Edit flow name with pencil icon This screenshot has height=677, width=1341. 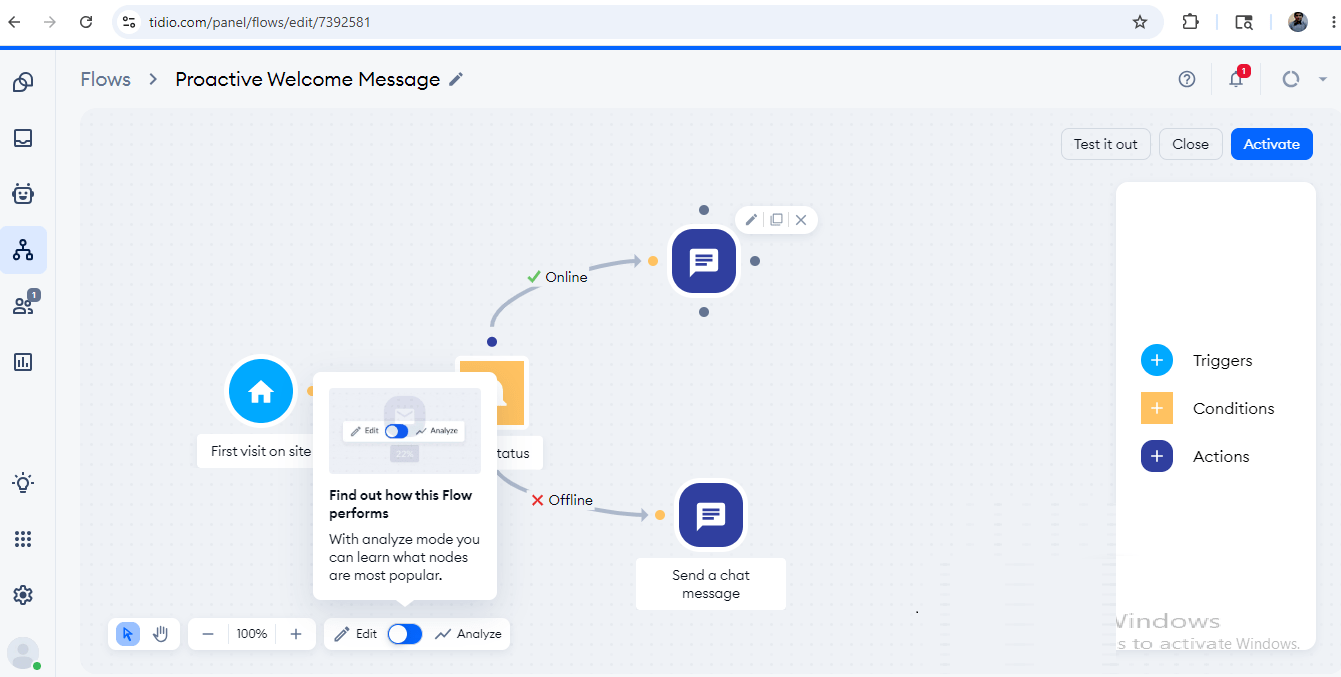click(x=456, y=79)
